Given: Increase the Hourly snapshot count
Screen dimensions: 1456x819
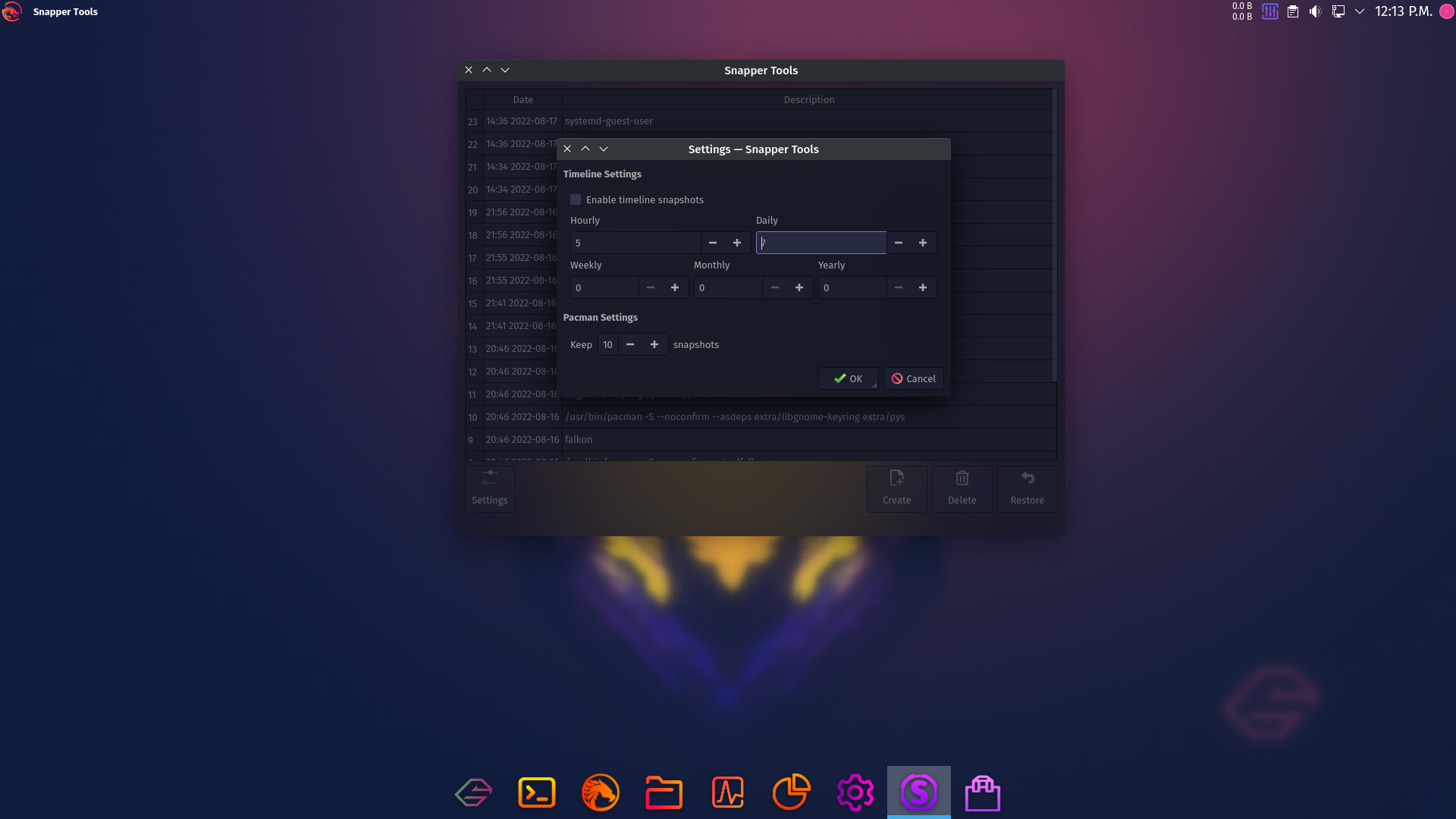Looking at the screenshot, I should [737, 243].
